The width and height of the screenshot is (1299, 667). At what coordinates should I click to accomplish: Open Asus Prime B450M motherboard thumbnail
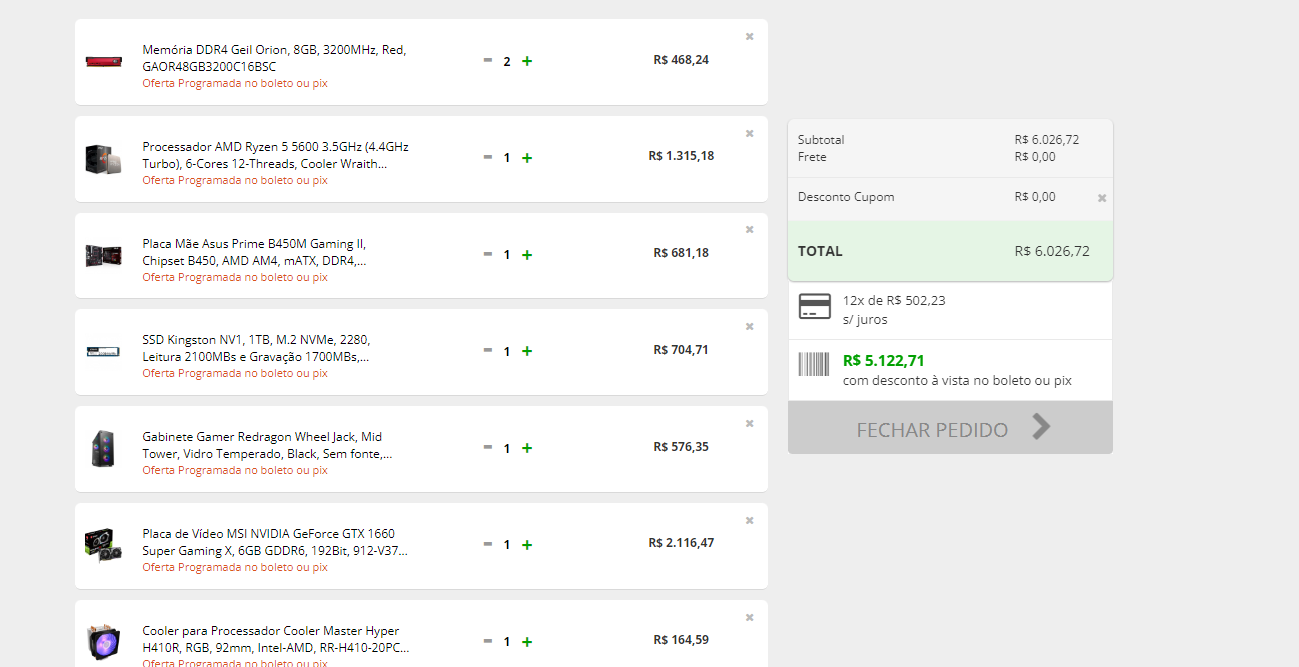(104, 256)
